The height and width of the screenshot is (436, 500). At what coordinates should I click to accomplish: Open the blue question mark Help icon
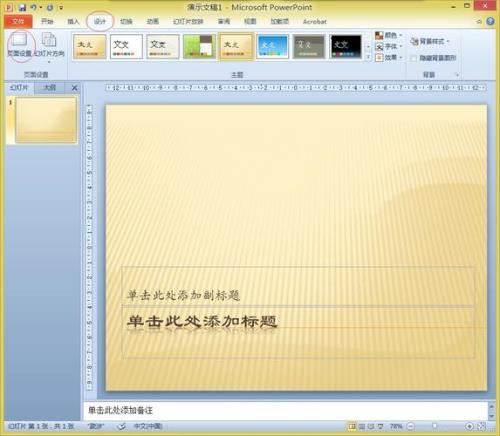click(490, 21)
